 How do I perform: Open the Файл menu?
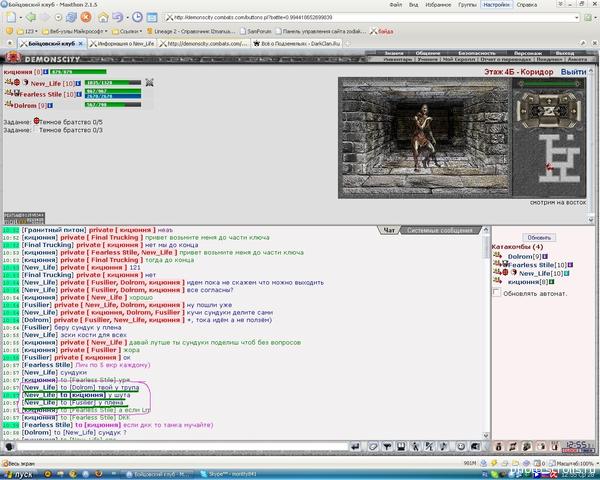coord(396,5)
